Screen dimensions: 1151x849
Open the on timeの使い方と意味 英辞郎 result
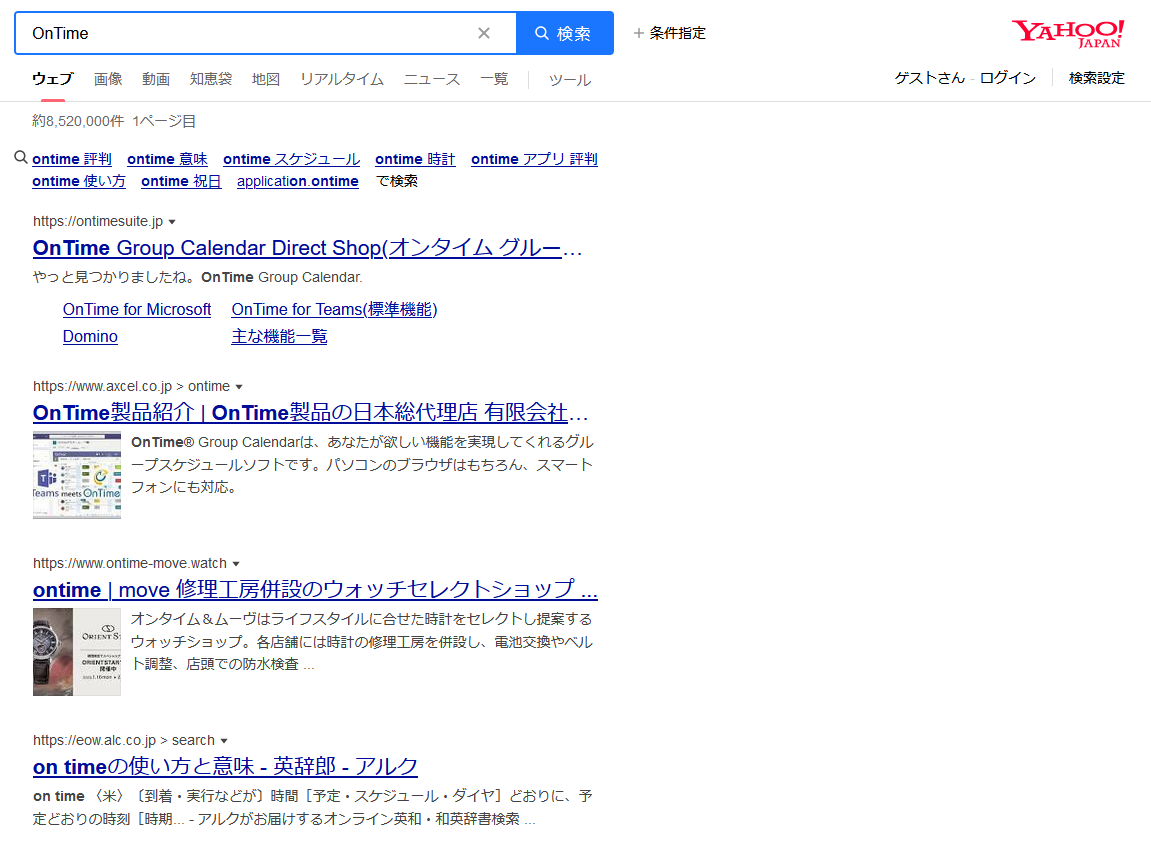225,767
